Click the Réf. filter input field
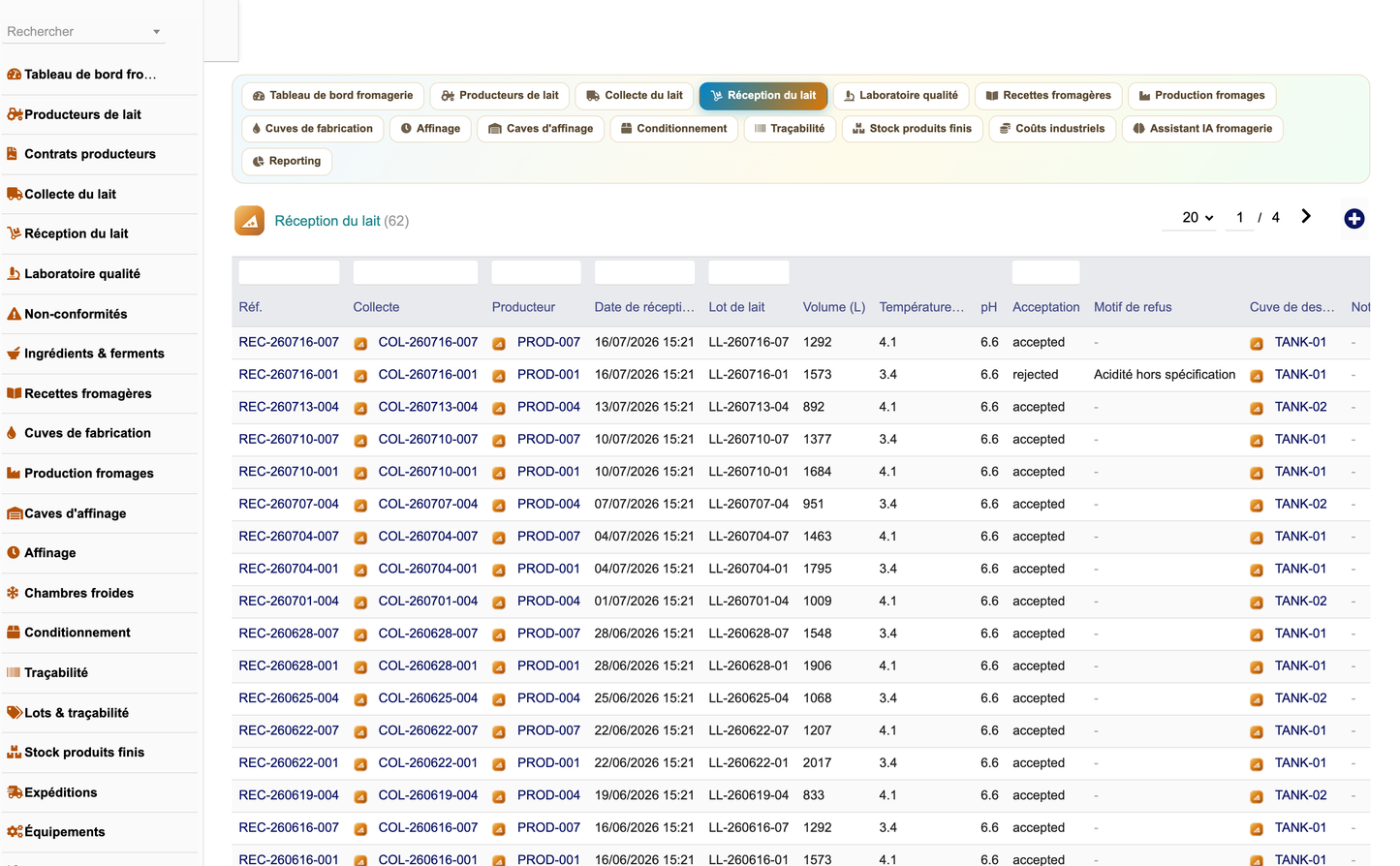1400x866 pixels. point(289,272)
